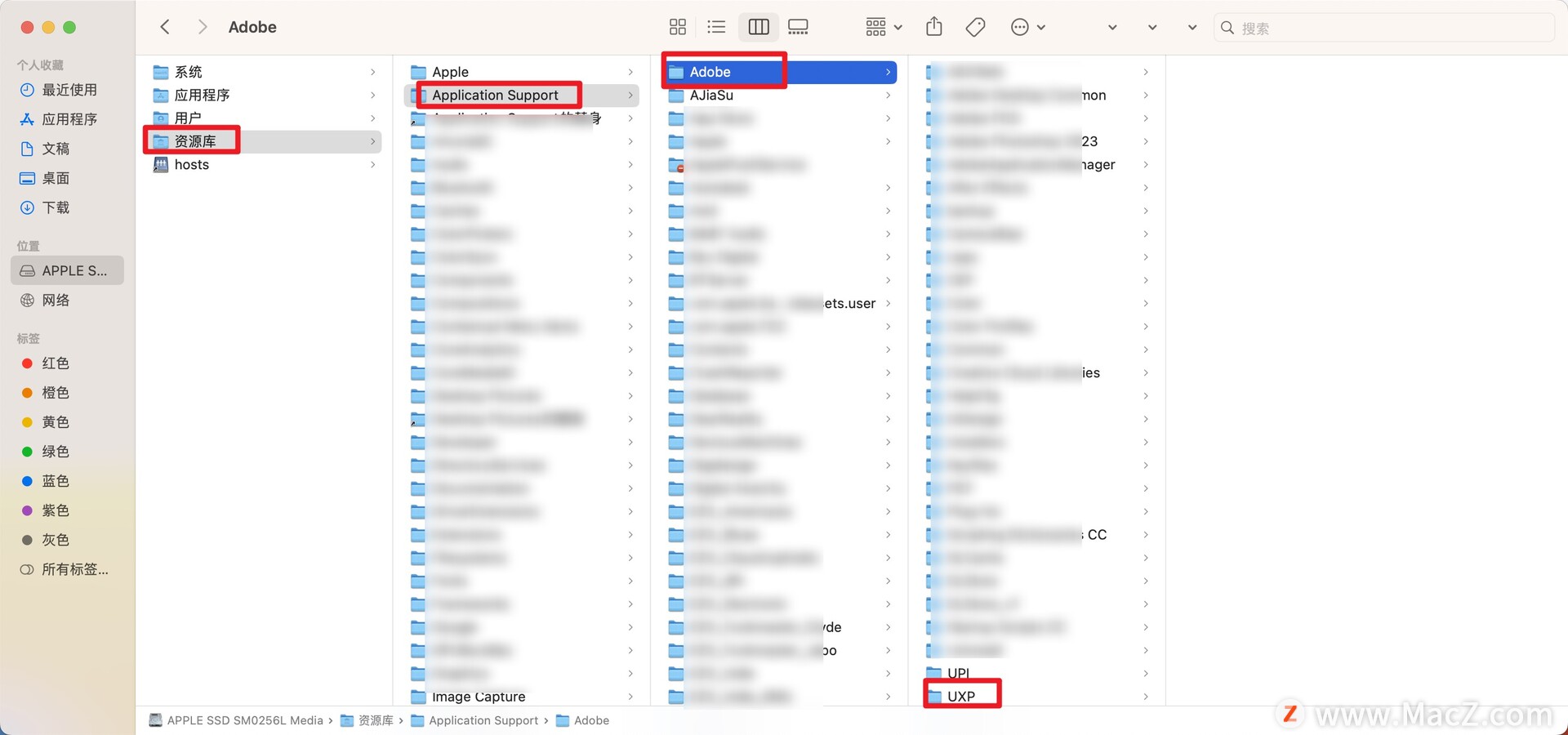Click the Share toolbar icon

(x=934, y=27)
